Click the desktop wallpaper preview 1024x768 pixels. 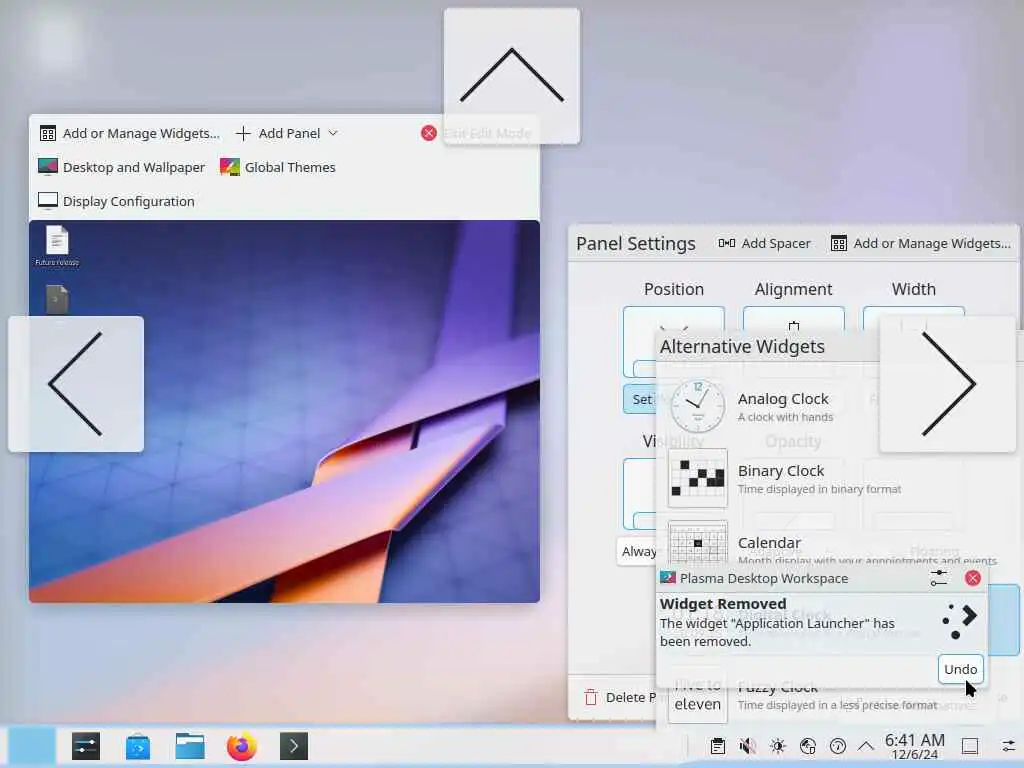click(284, 411)
